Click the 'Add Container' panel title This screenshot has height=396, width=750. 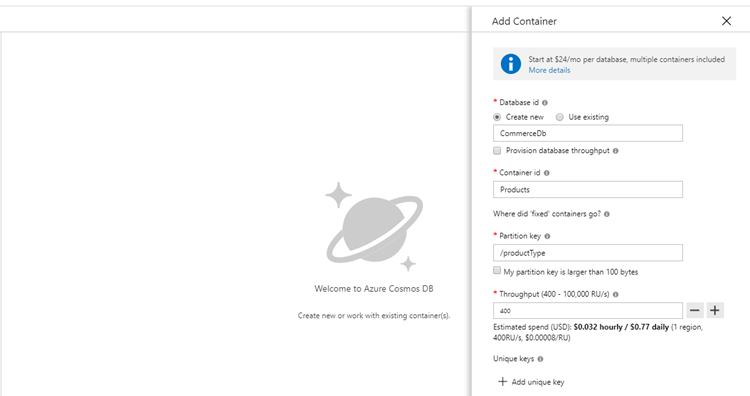524,22
